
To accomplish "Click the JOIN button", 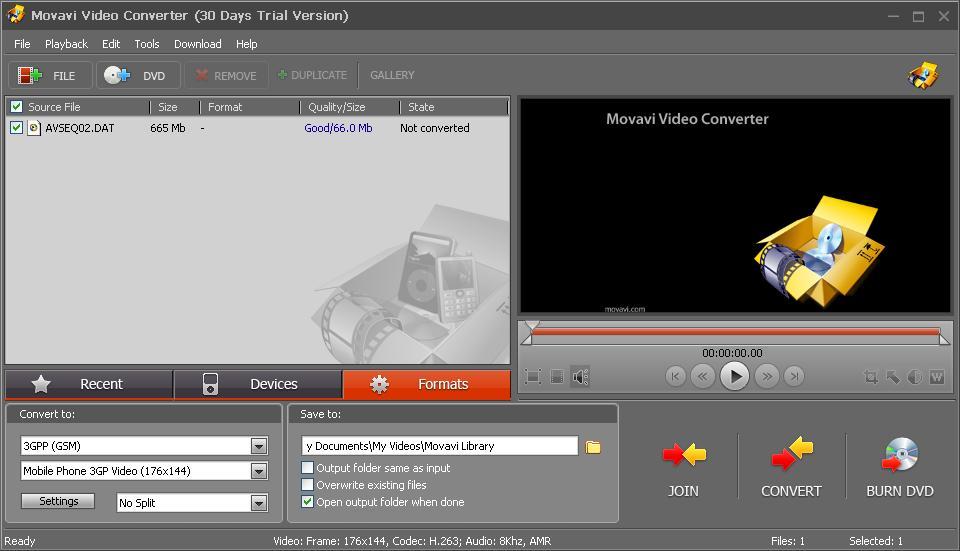I will [683, 468].
